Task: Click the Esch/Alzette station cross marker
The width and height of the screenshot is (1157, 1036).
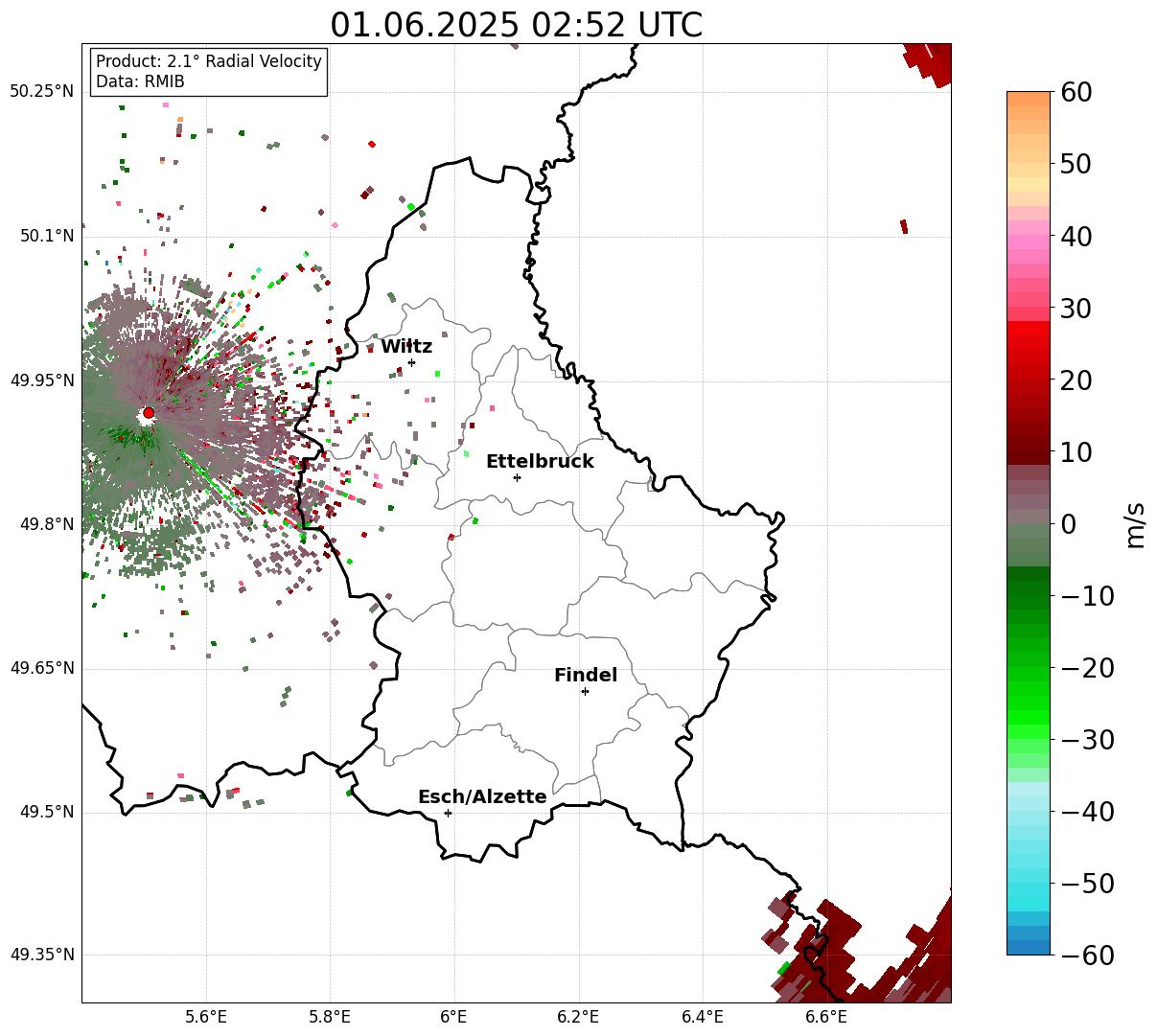Action: [448, 813]
